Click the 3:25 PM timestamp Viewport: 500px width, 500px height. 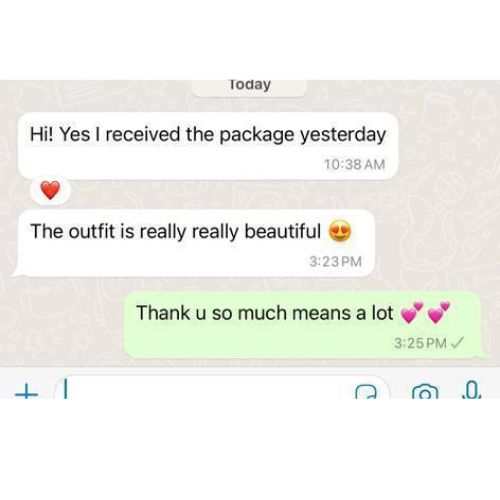pos(420,343)
